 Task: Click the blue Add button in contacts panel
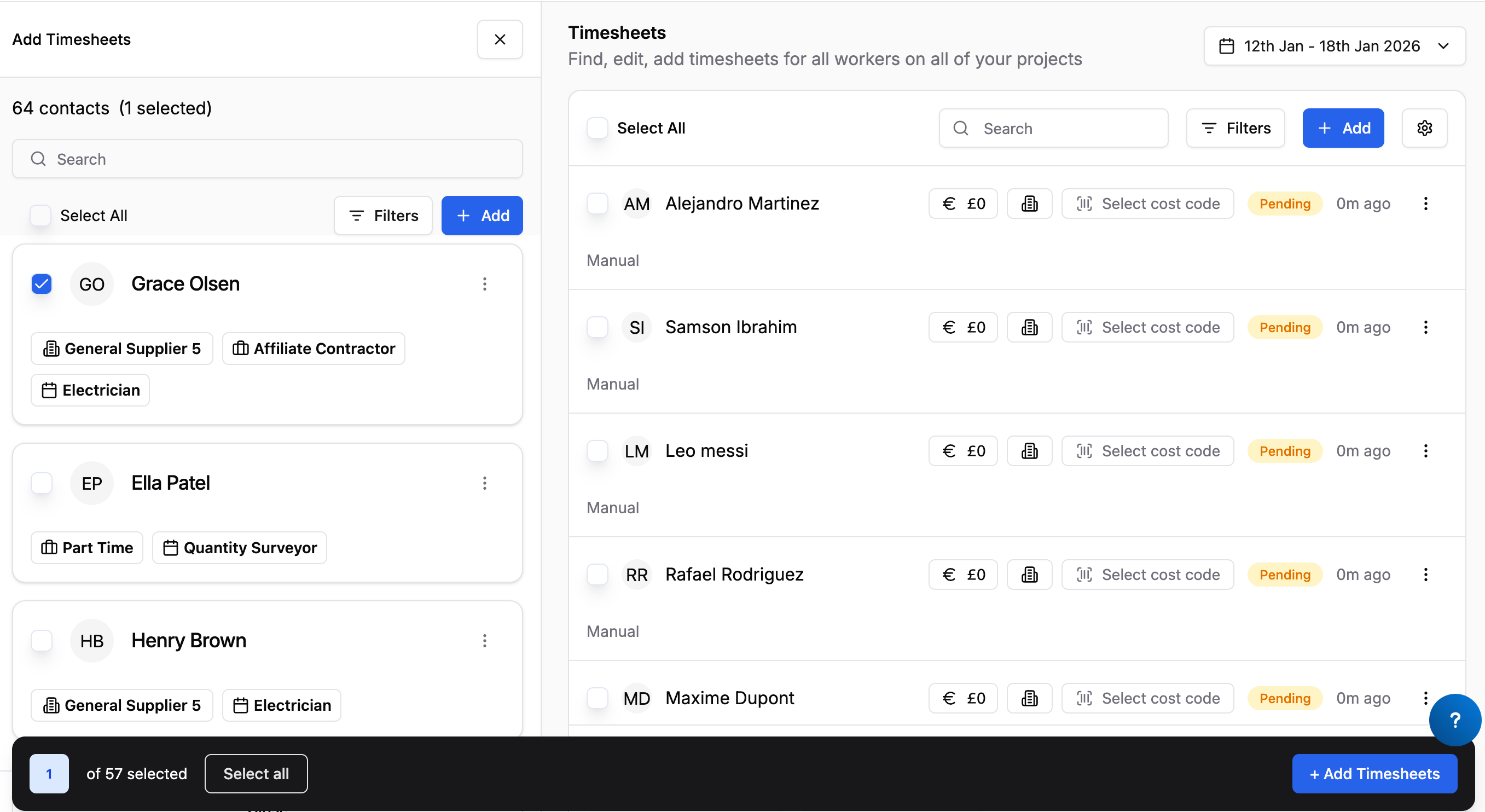pyautogui.click(x=482, y=216)
